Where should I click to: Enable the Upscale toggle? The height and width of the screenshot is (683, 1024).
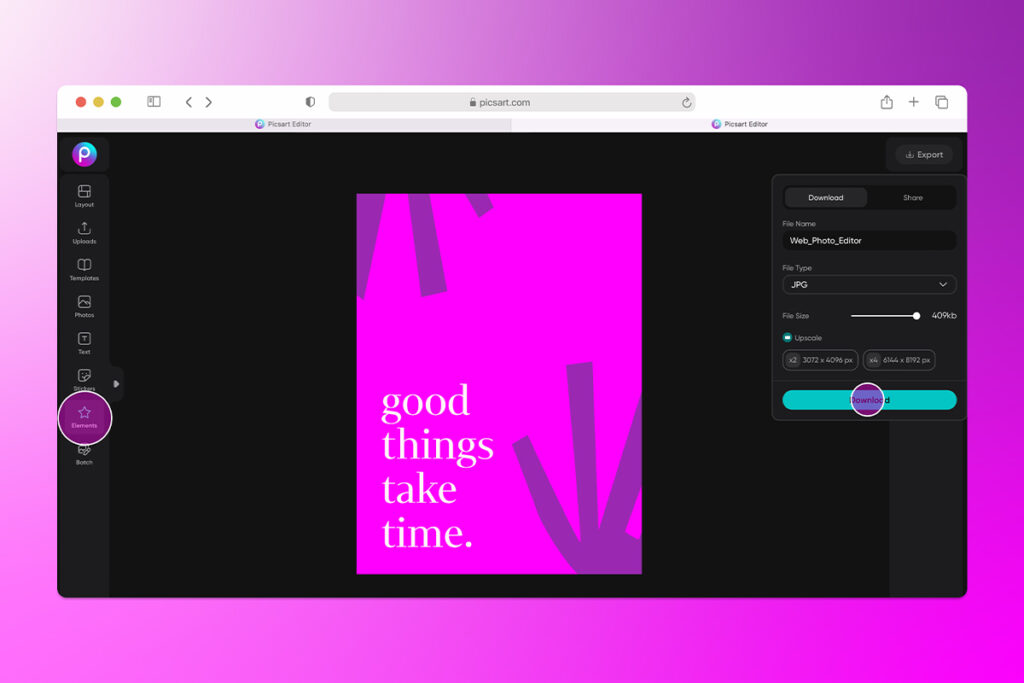pyautogui.click(x=788, y=337)
